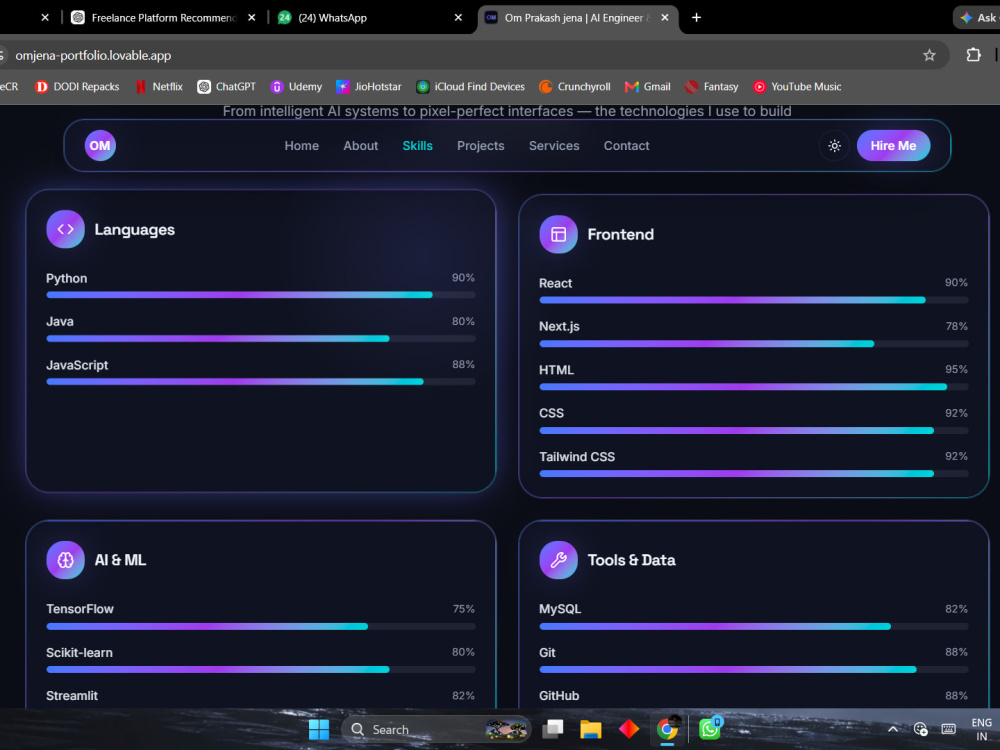The width and height of the screenshot is (1000, 750).
Task: Click the Tools & Data wrench icon
Action: [559, 560]
